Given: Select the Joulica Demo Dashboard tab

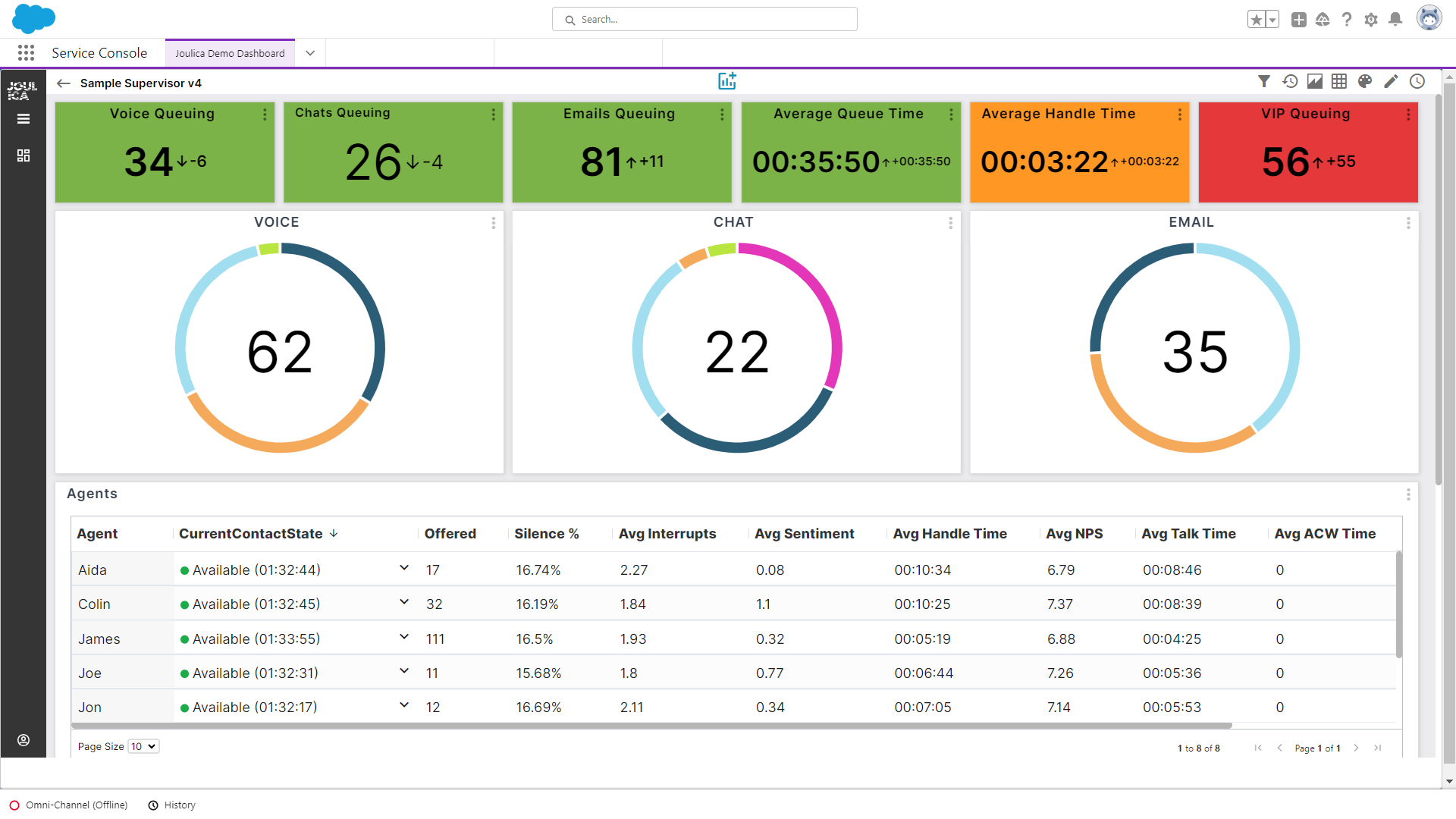Looking at the screenshot, I should (229, 53).
